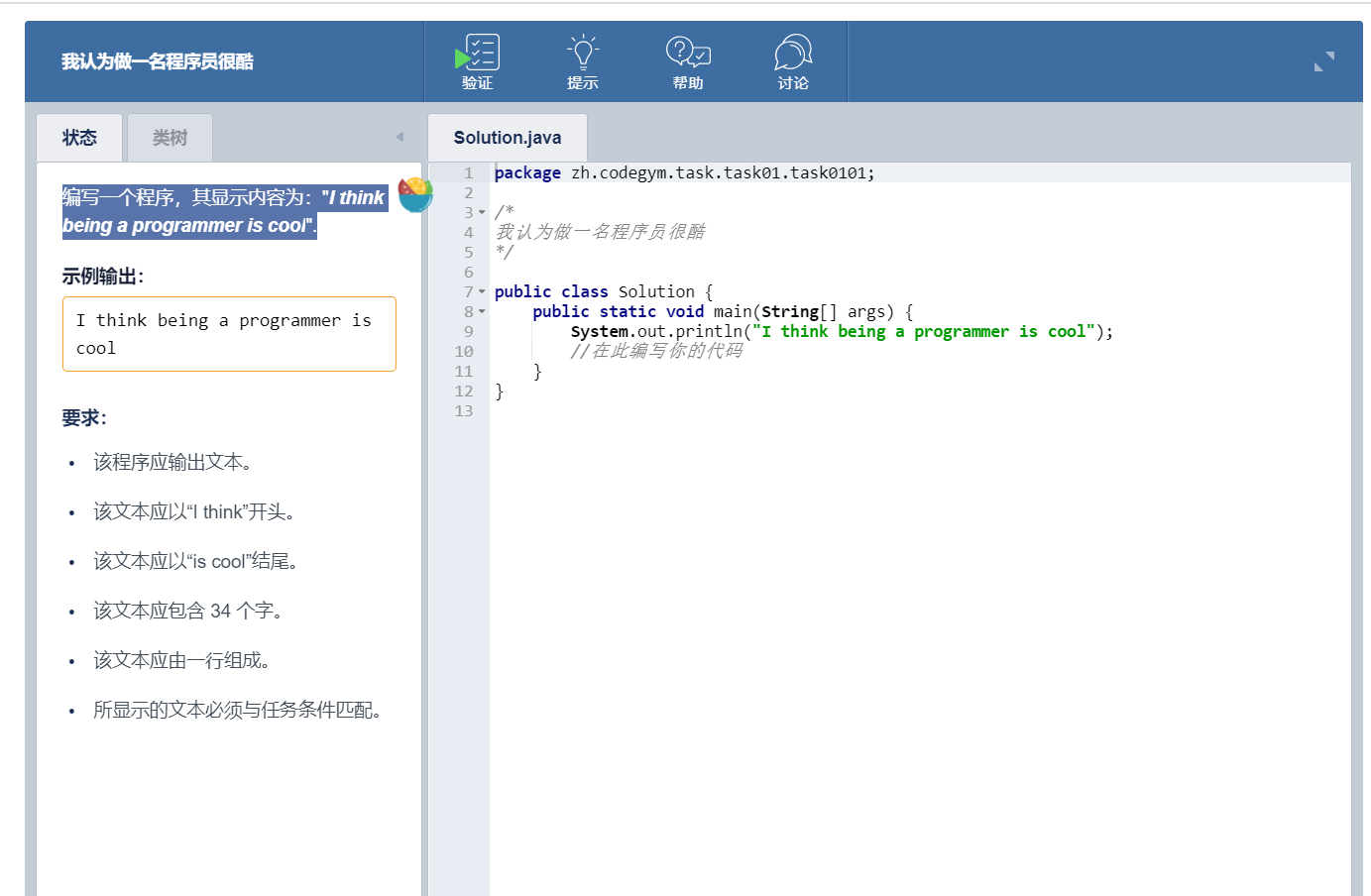Click the System.out.println code line
The height and width of the screenshot is (896, 1371).
842,331
